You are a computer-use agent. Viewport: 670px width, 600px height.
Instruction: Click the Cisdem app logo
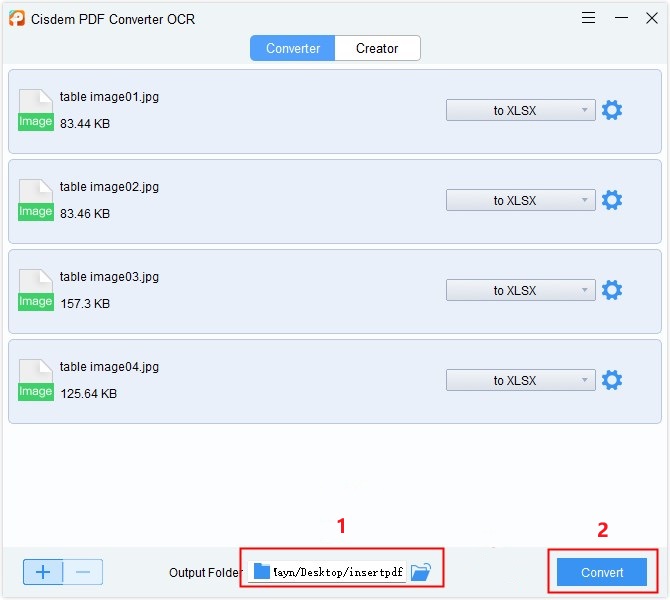click(17, 18)
